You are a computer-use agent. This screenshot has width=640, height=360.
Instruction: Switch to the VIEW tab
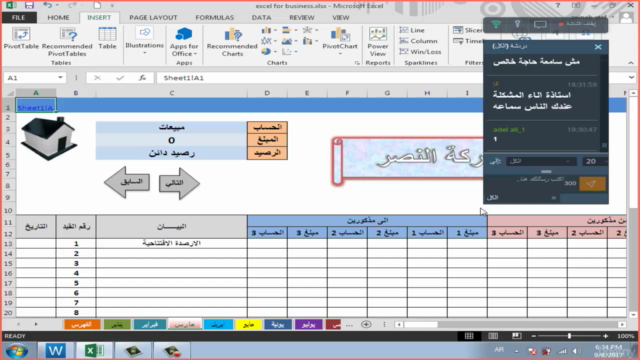tap(340, 18)
